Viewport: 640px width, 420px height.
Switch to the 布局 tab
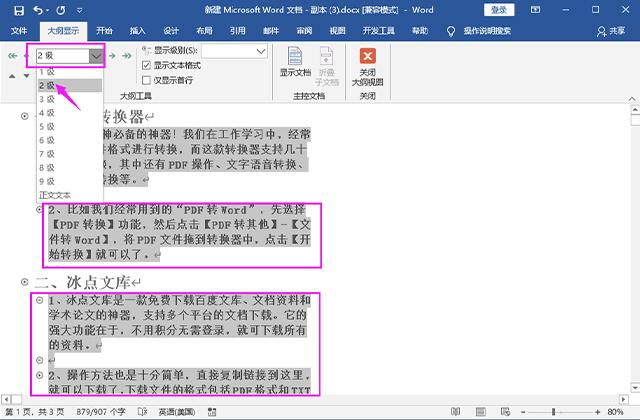point(204,31)
